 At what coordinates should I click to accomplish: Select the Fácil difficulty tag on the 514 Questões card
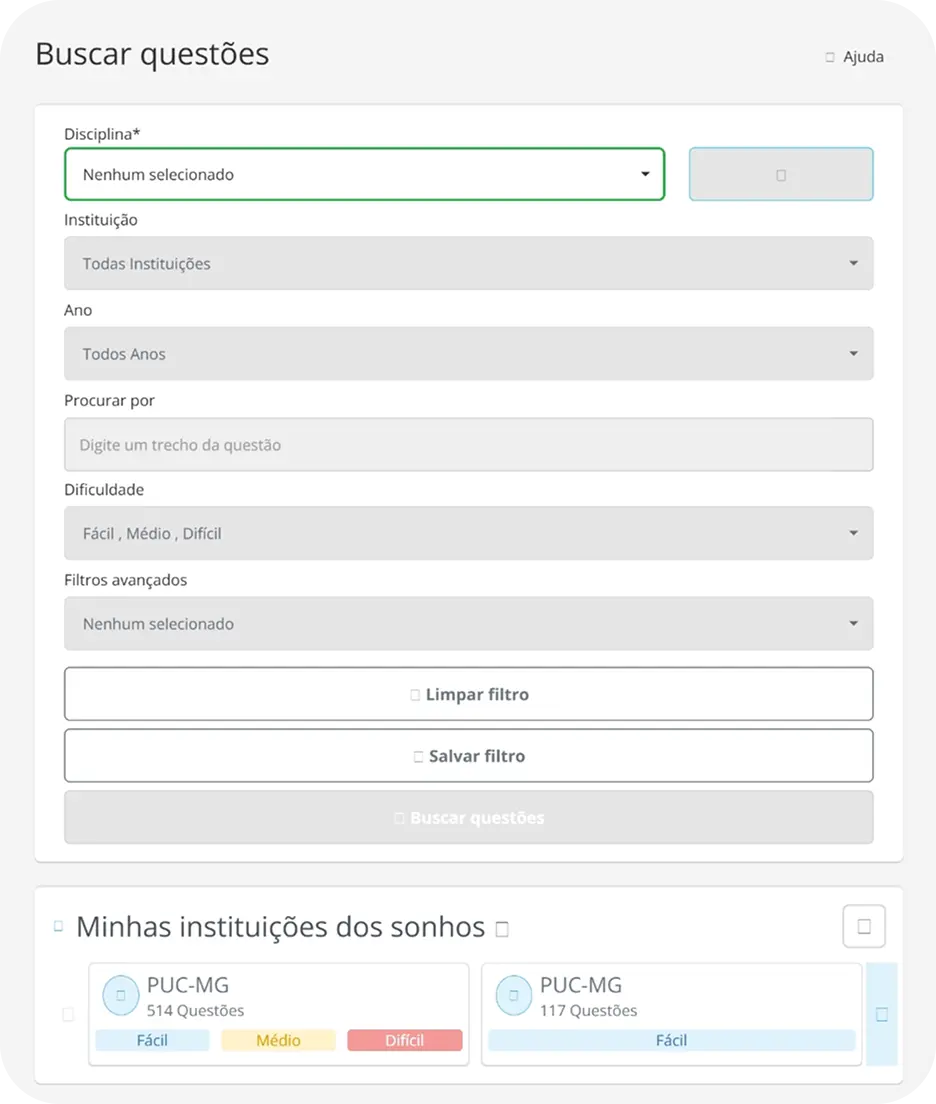pos(152,1040)
